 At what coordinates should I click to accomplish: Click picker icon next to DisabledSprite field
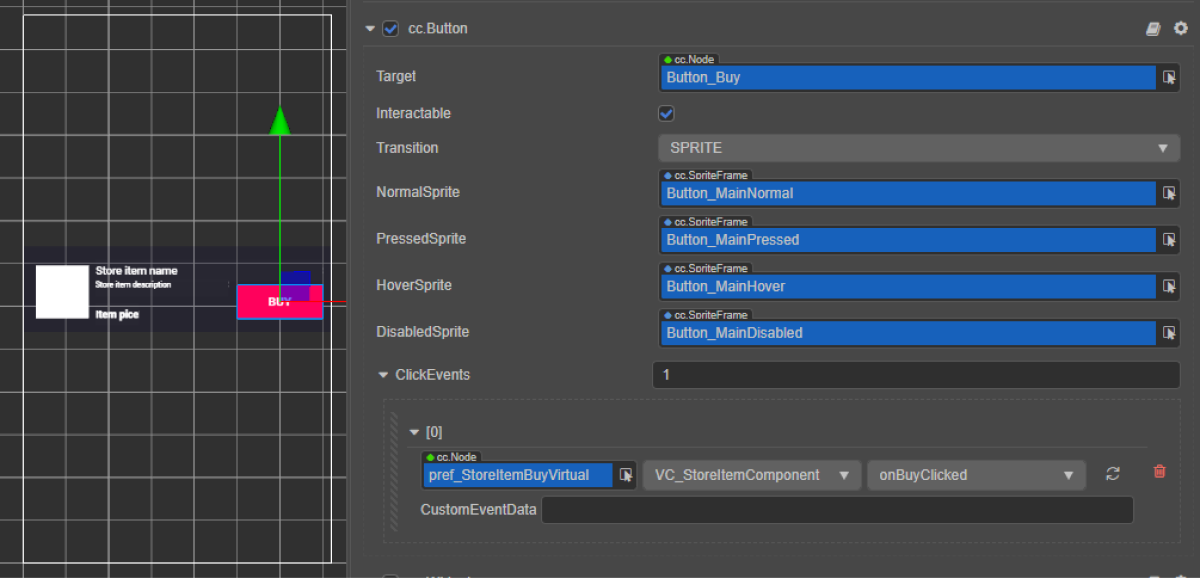[x=1169, y=333]
